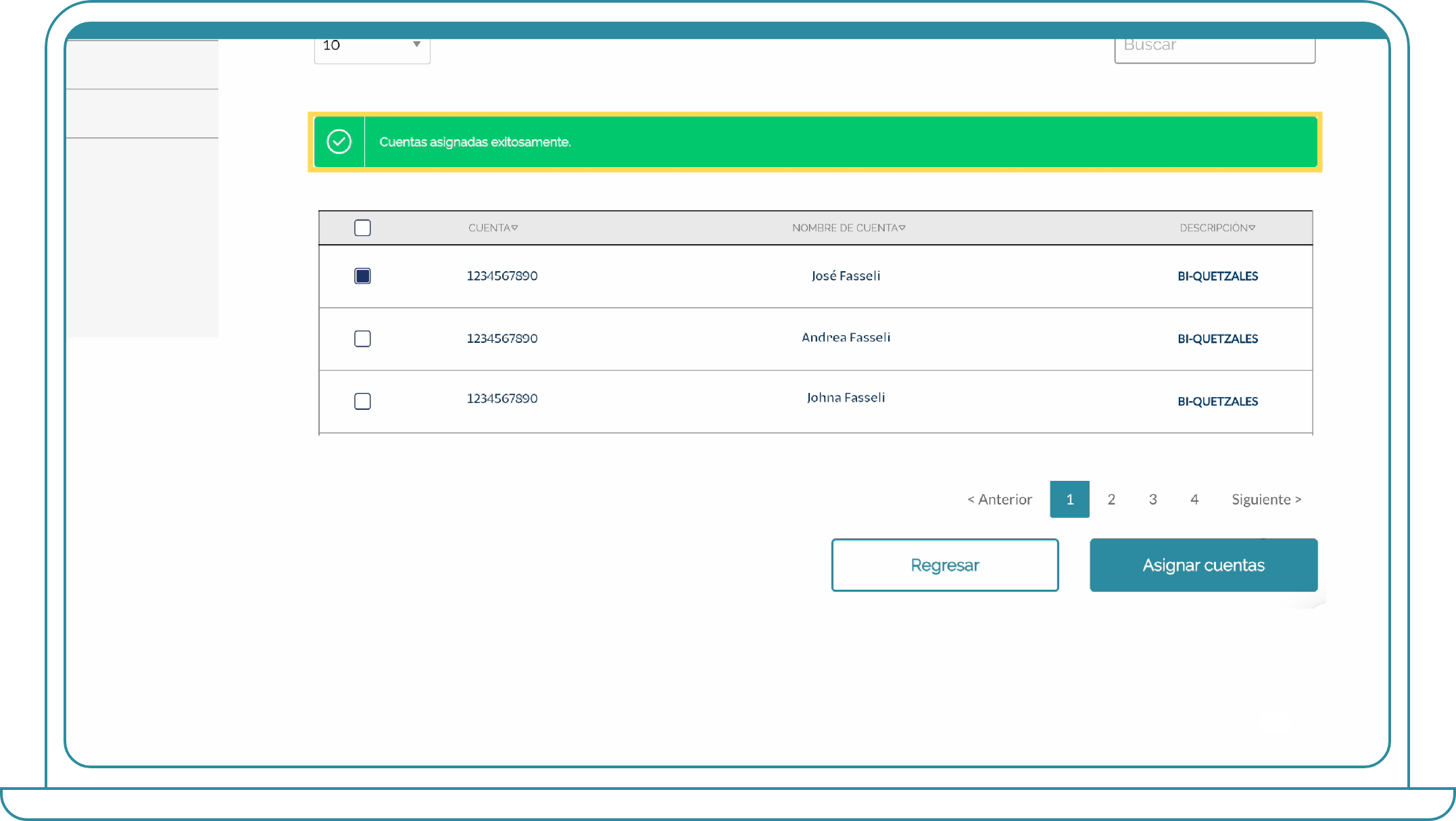Viewport: 1456px width, 821px height.
Task: Click the name José Fasseli
Action: pyautogui.click(x=846, y=276)
